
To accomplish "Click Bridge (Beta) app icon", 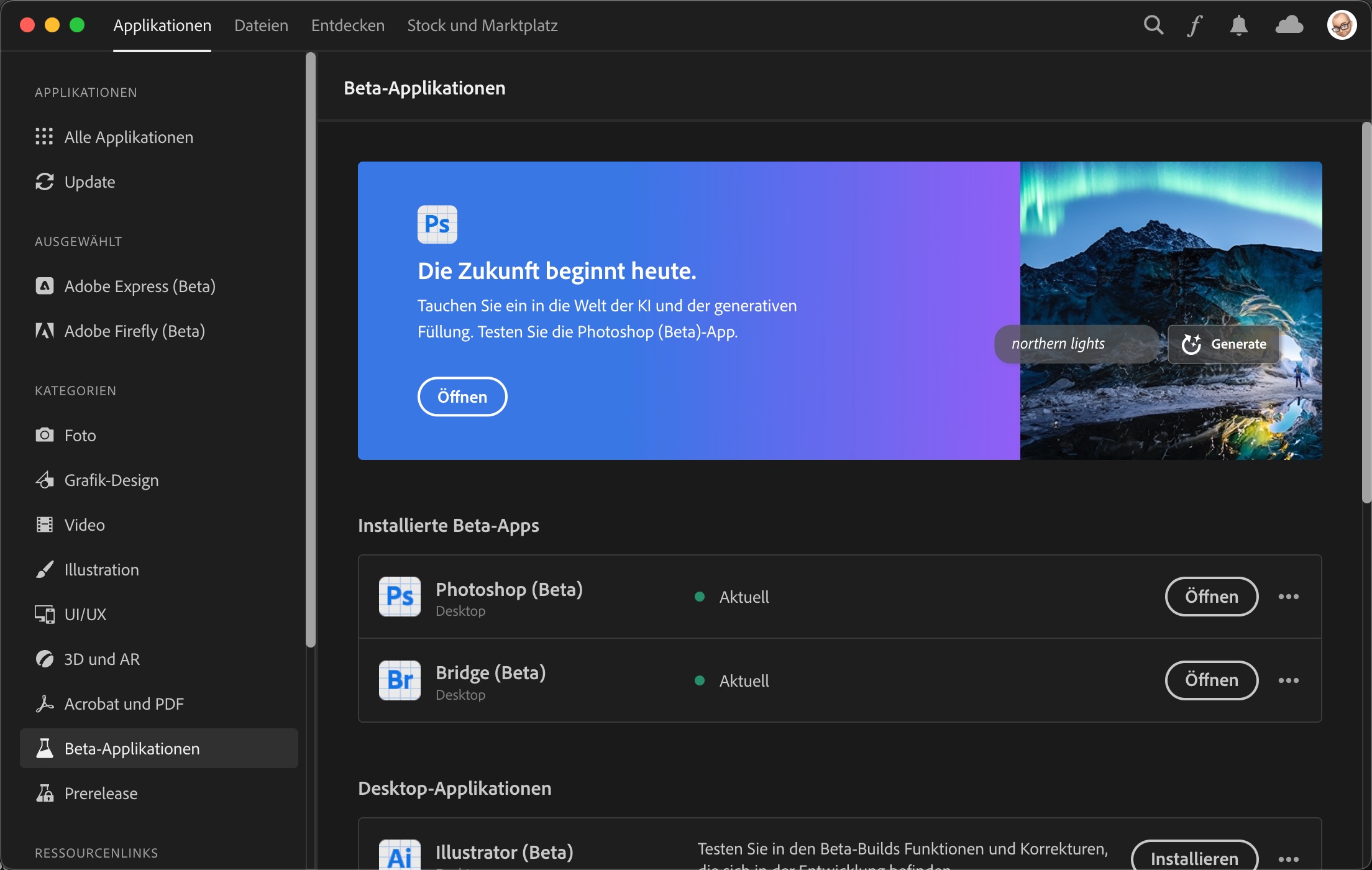I will [400, 680].
